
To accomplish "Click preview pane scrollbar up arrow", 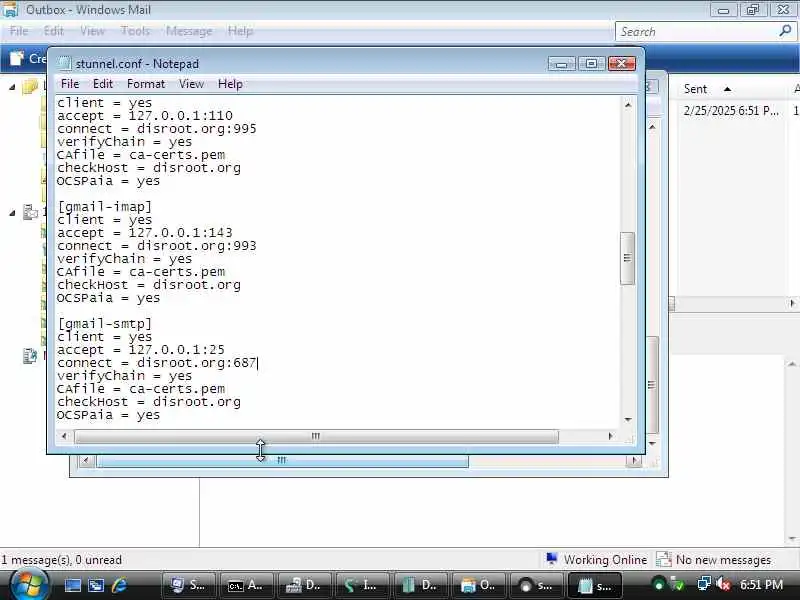I will (x=792, y=364).
